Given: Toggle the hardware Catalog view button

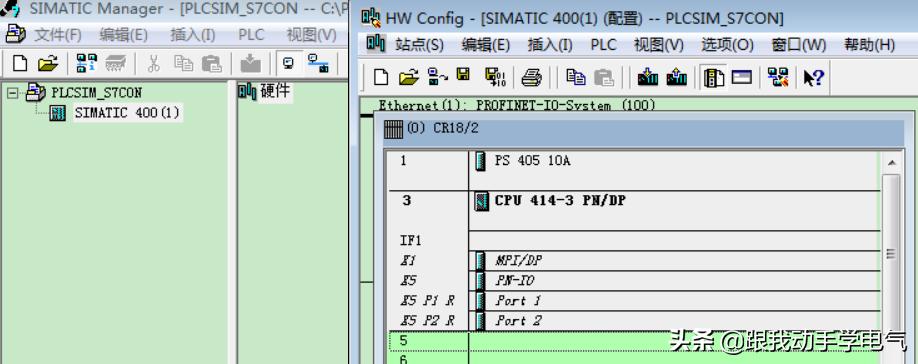Looking at the screenshot, I should tap(714, 77).
